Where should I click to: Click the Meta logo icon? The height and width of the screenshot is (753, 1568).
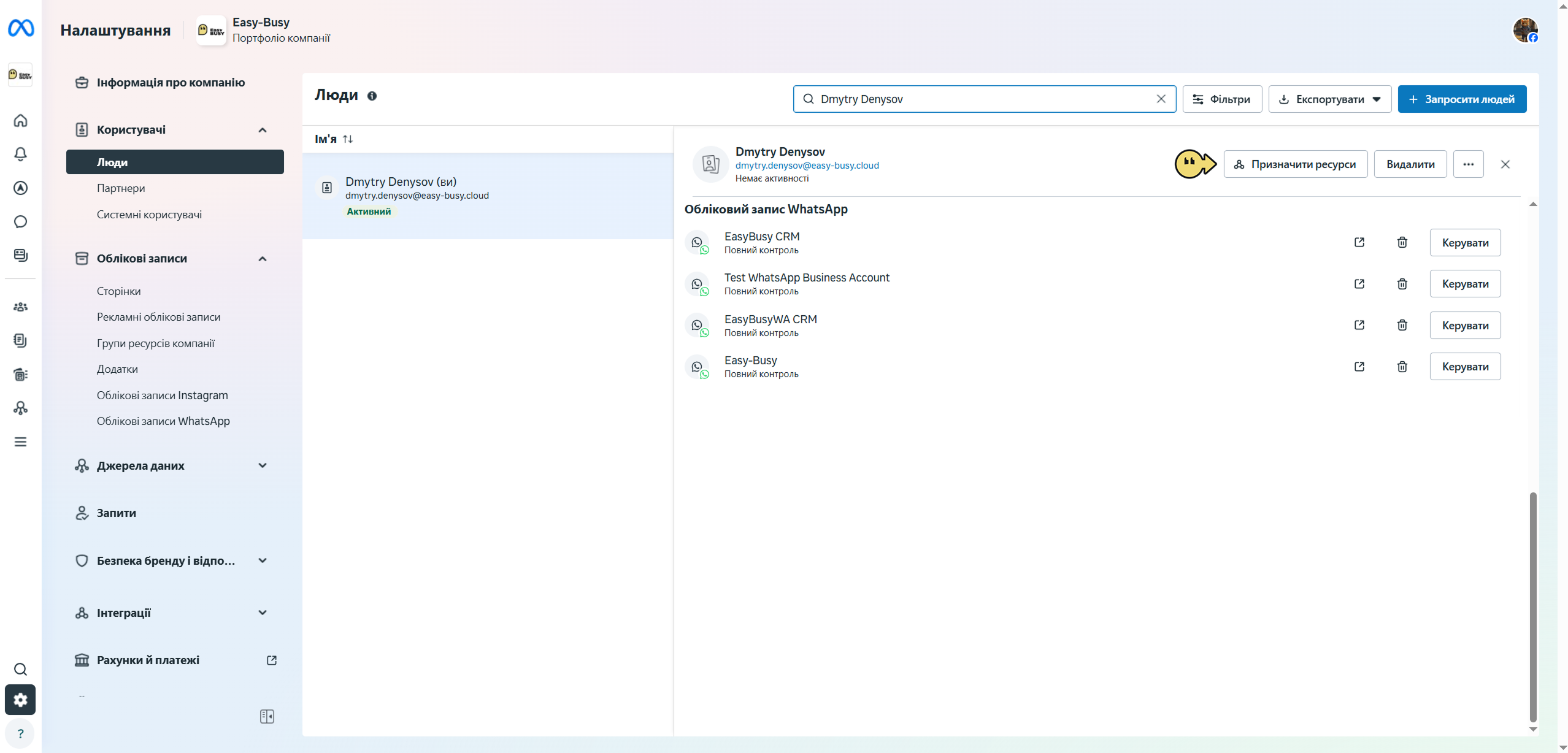pyautogui.click(x=21, y=28)
